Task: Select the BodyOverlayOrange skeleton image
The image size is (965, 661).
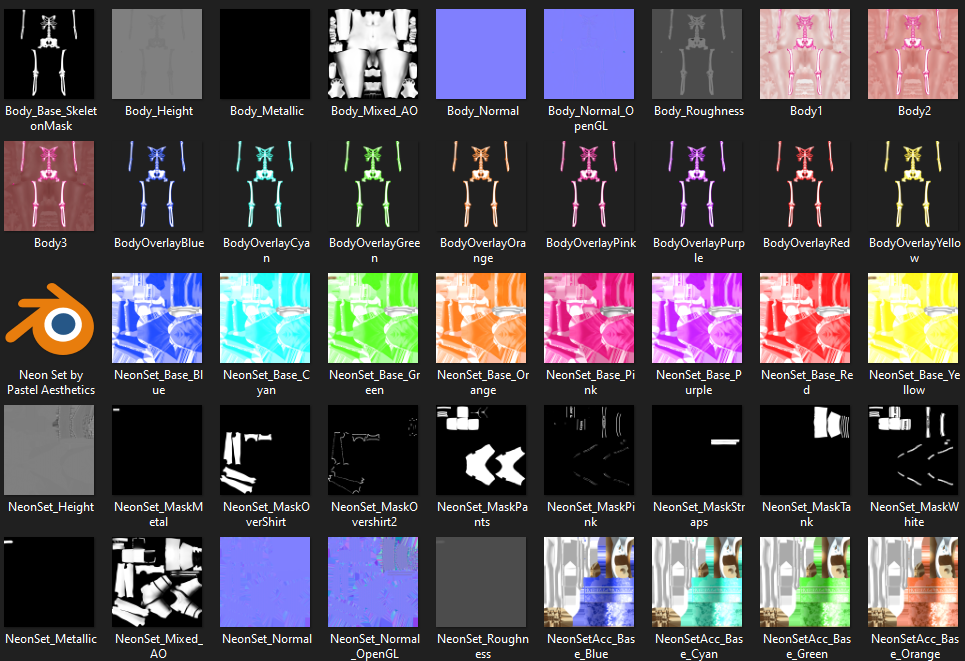Action: (x=481, y=186)
